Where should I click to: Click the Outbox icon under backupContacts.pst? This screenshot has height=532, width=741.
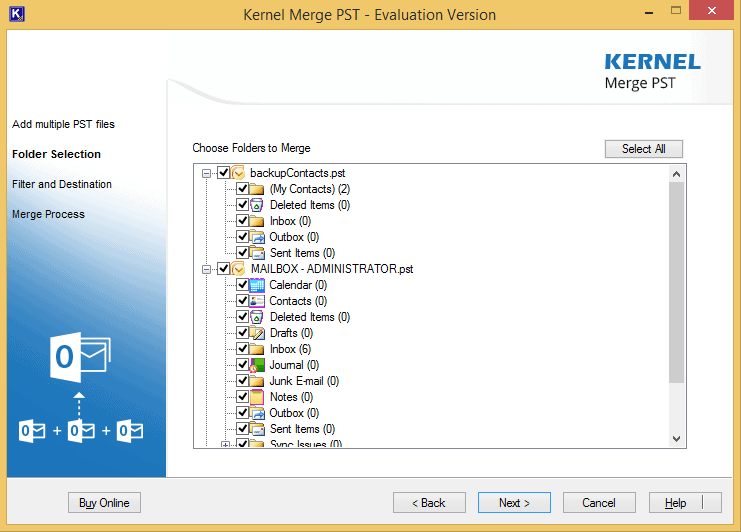point(257,237)
